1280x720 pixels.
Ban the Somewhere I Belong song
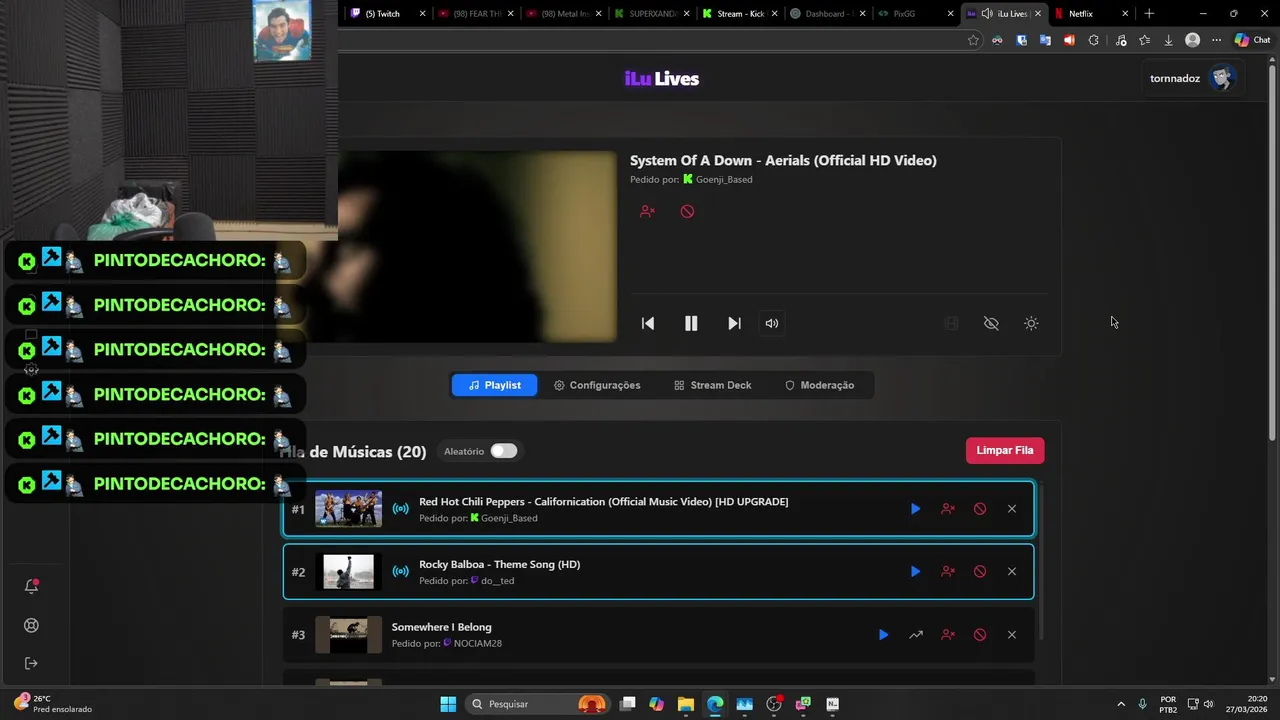coord(980,635)
